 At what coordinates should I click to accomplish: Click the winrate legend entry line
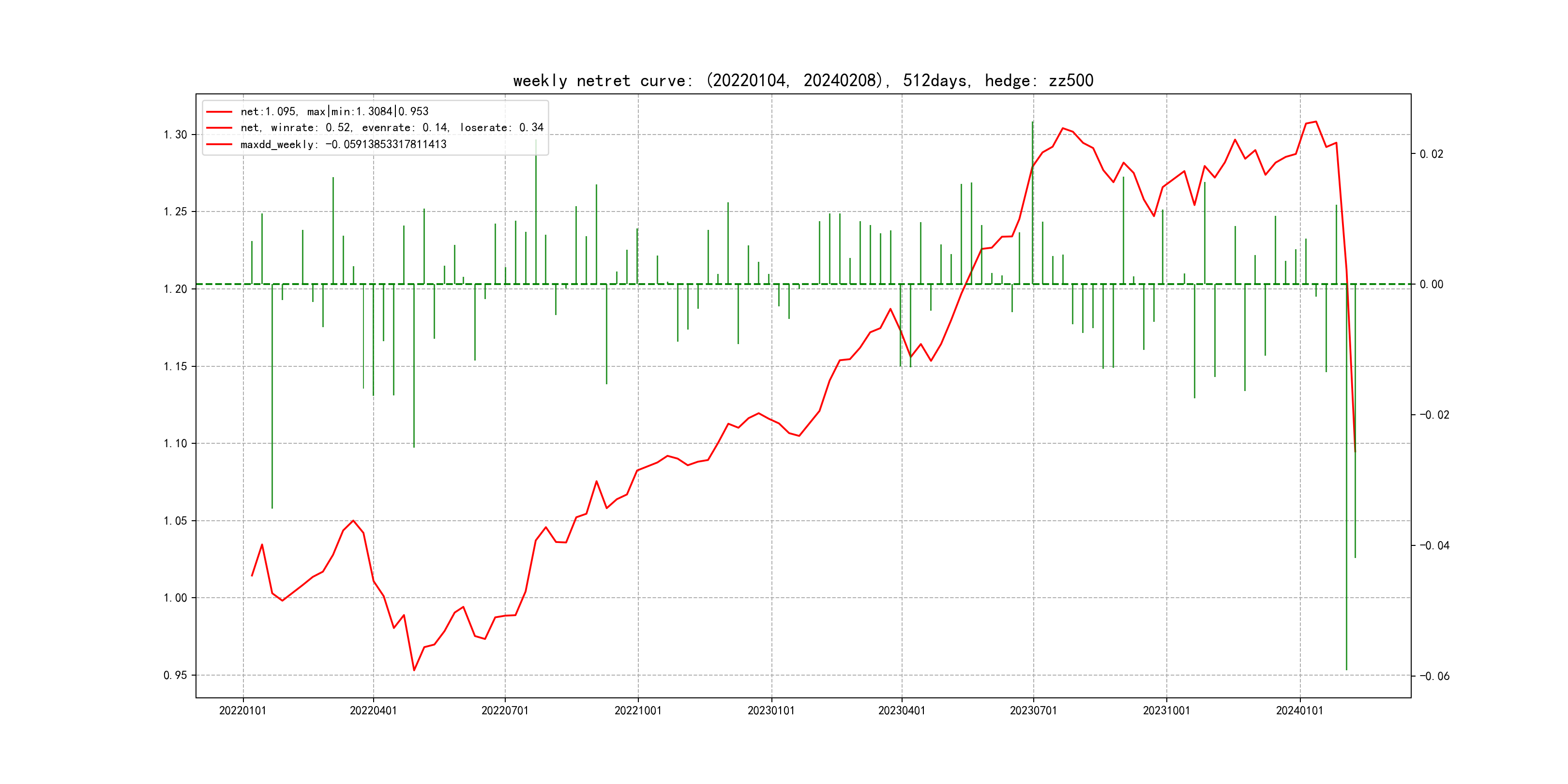[392, 128]
